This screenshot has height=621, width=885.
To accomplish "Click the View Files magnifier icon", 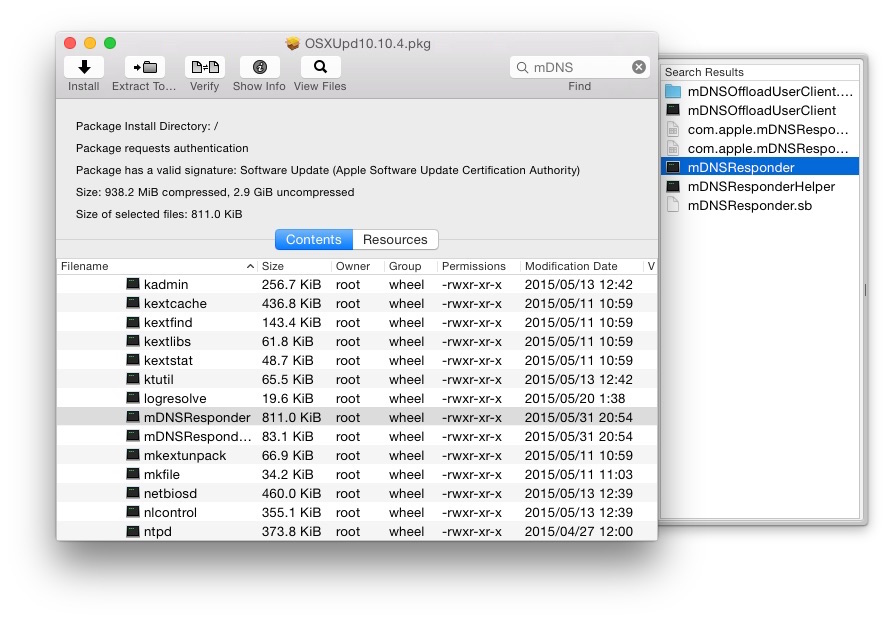I will [x=320, y=67].
